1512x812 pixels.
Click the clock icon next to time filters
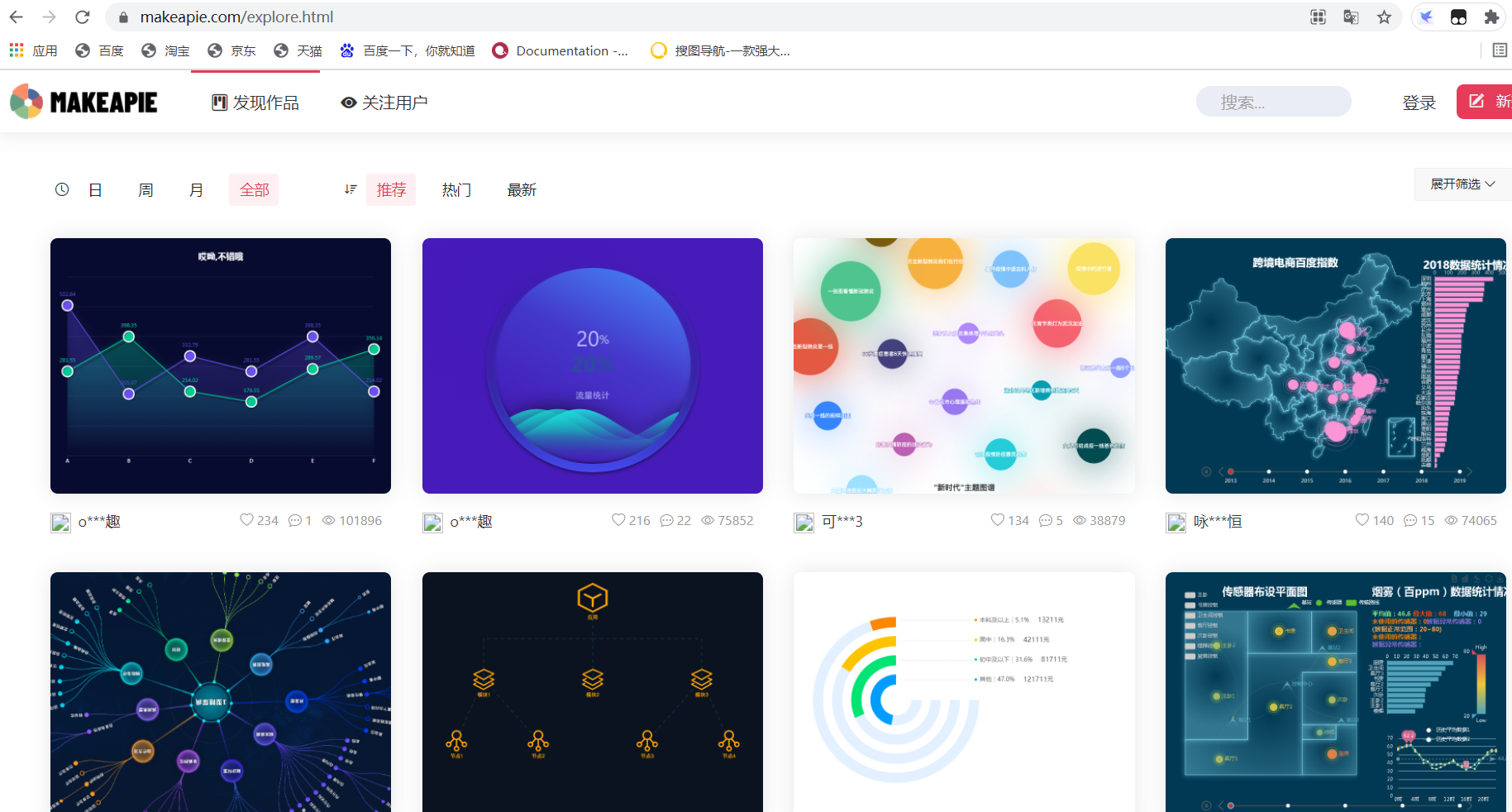pos(62,189)
